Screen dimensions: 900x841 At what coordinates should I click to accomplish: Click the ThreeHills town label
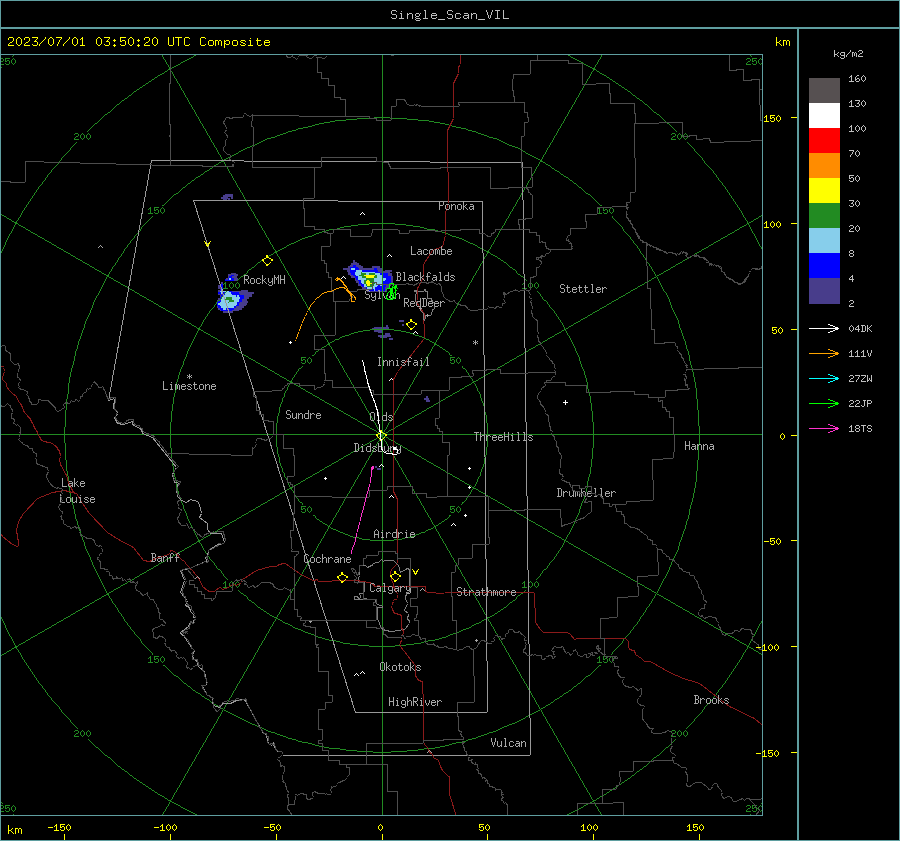point(503,437)
